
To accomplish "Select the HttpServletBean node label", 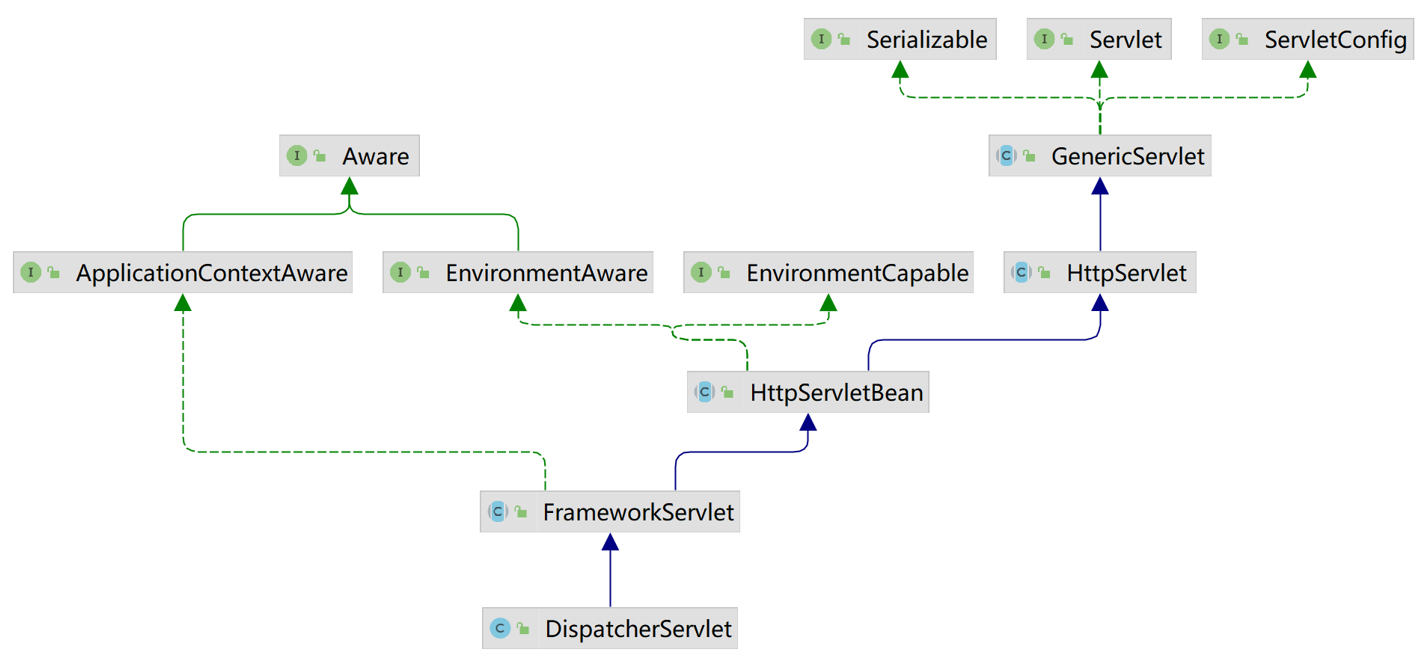I will pos(836,392).
